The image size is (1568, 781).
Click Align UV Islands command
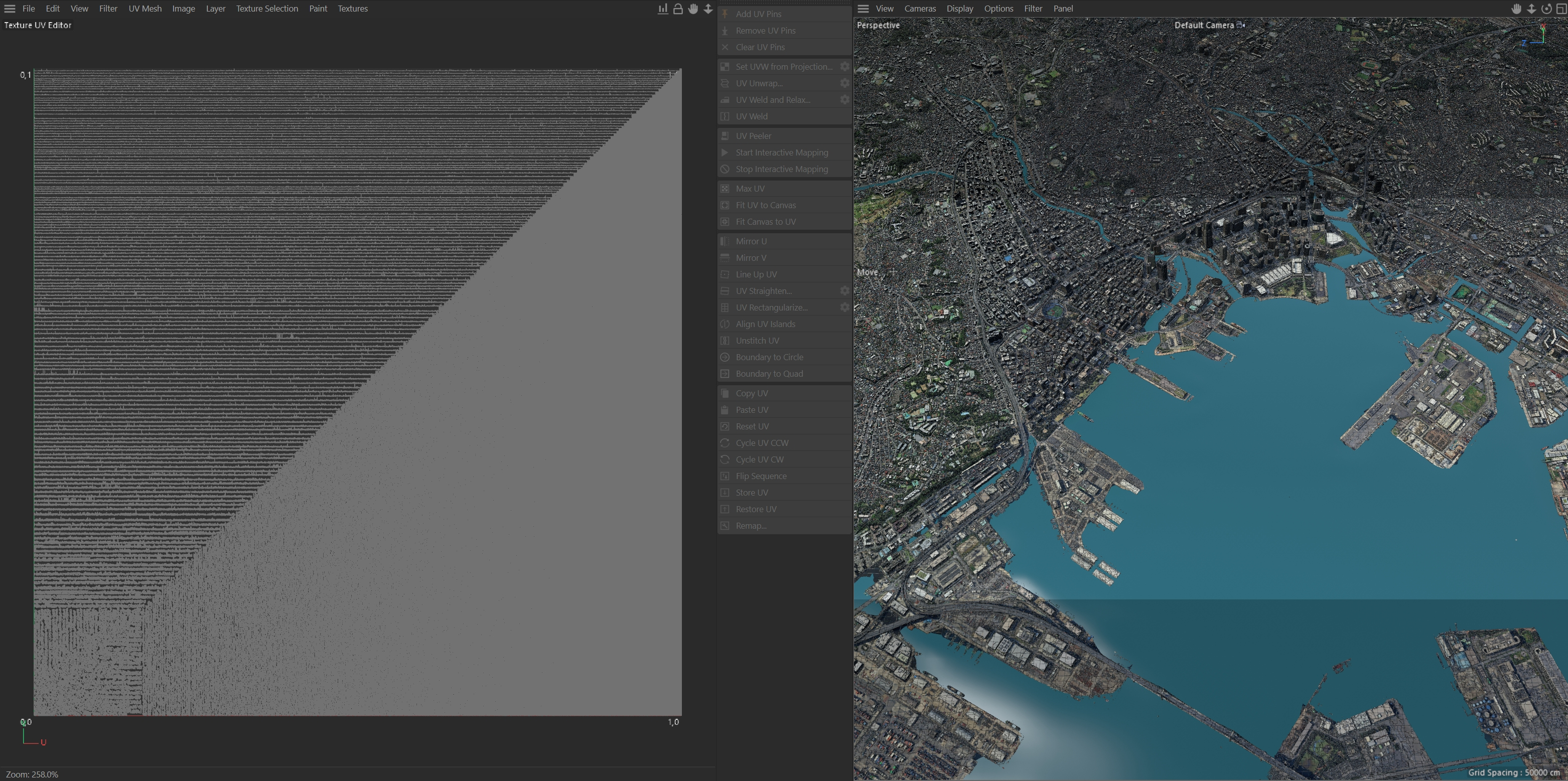785,324
